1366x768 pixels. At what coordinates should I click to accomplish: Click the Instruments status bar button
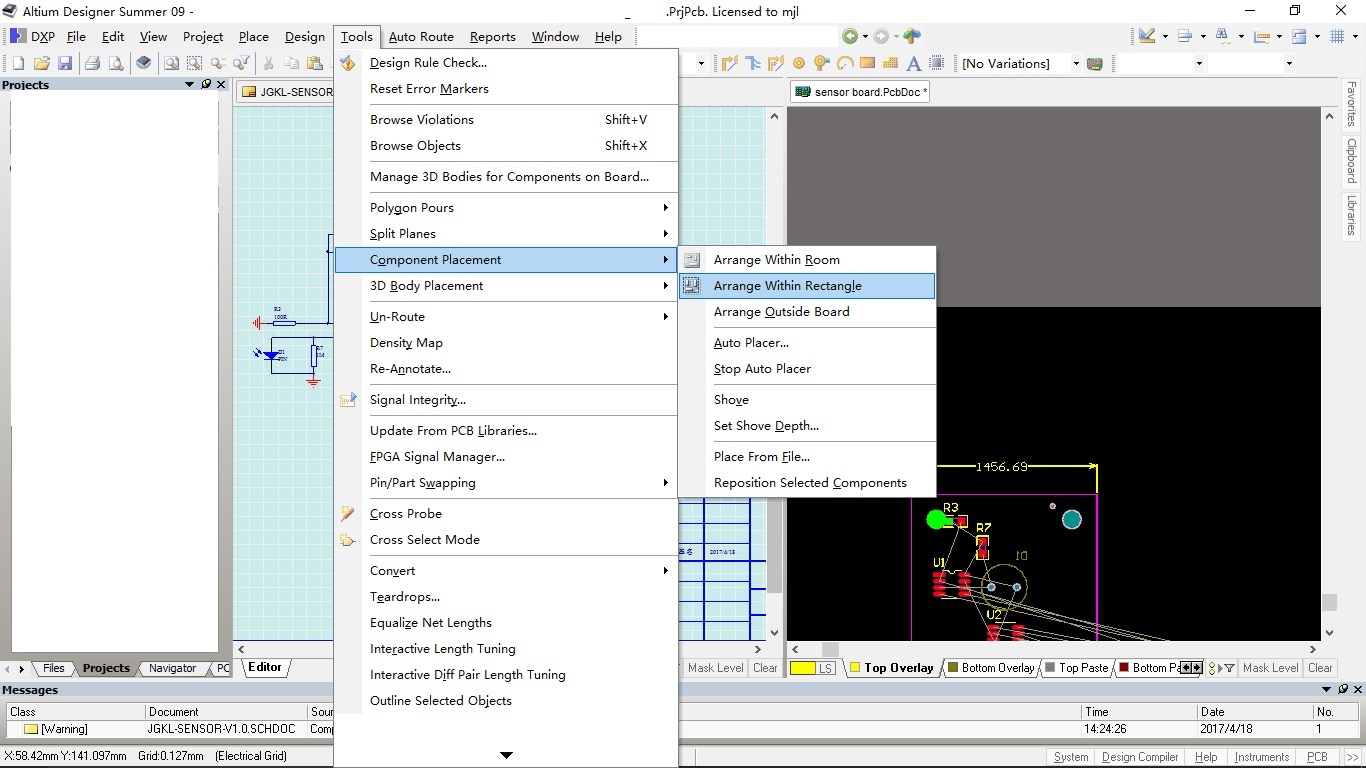point(1262,757)
